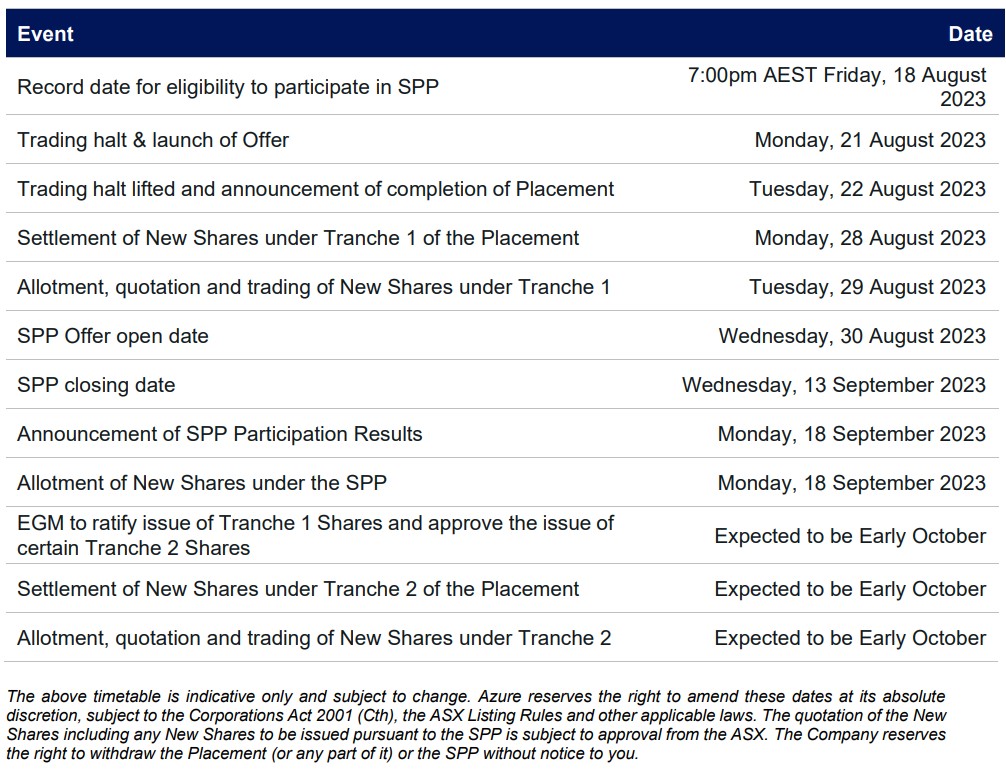Select the "SPP closing date" event cell
The height and width of the screenshot is (772, 1006).
coord(96,385)
